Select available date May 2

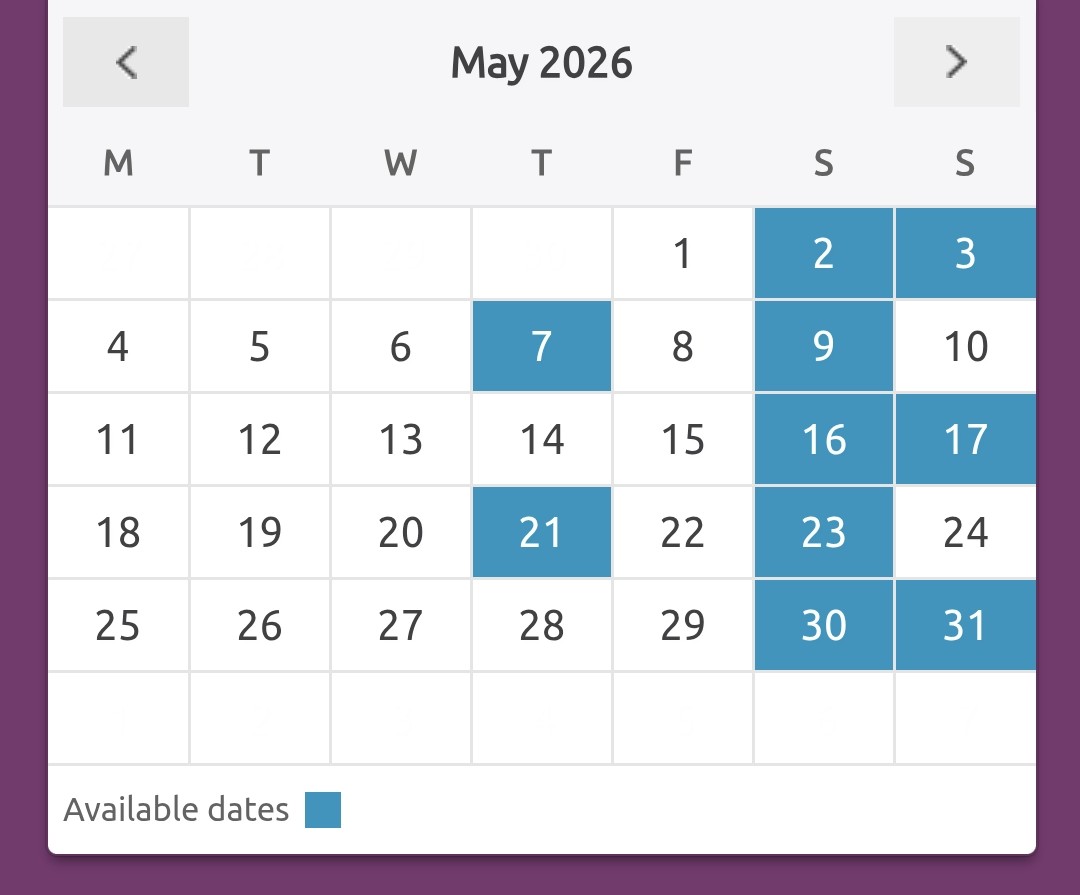pyautogui.click(x=823, y=254)
